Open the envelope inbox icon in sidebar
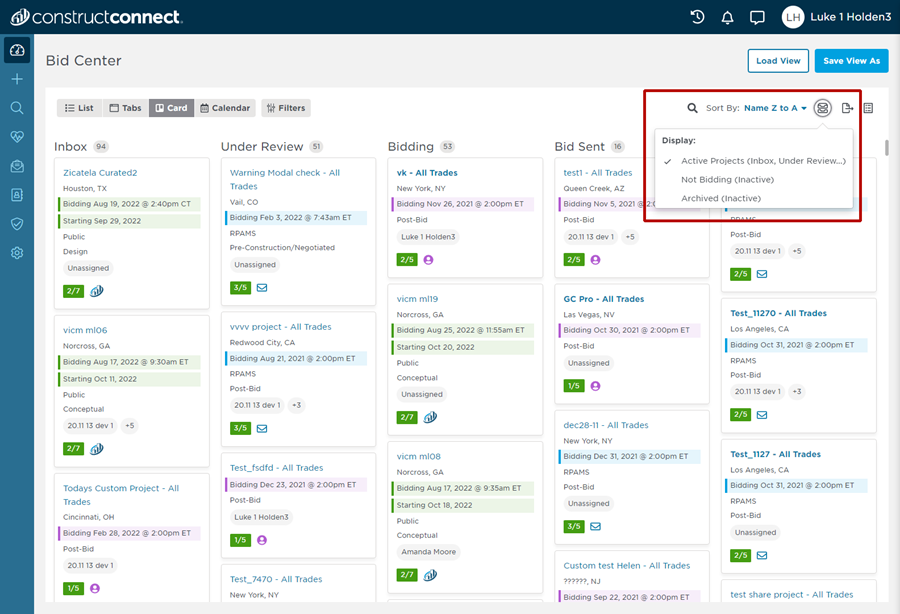The image size is (900, 614). click(x=17, y=166)
